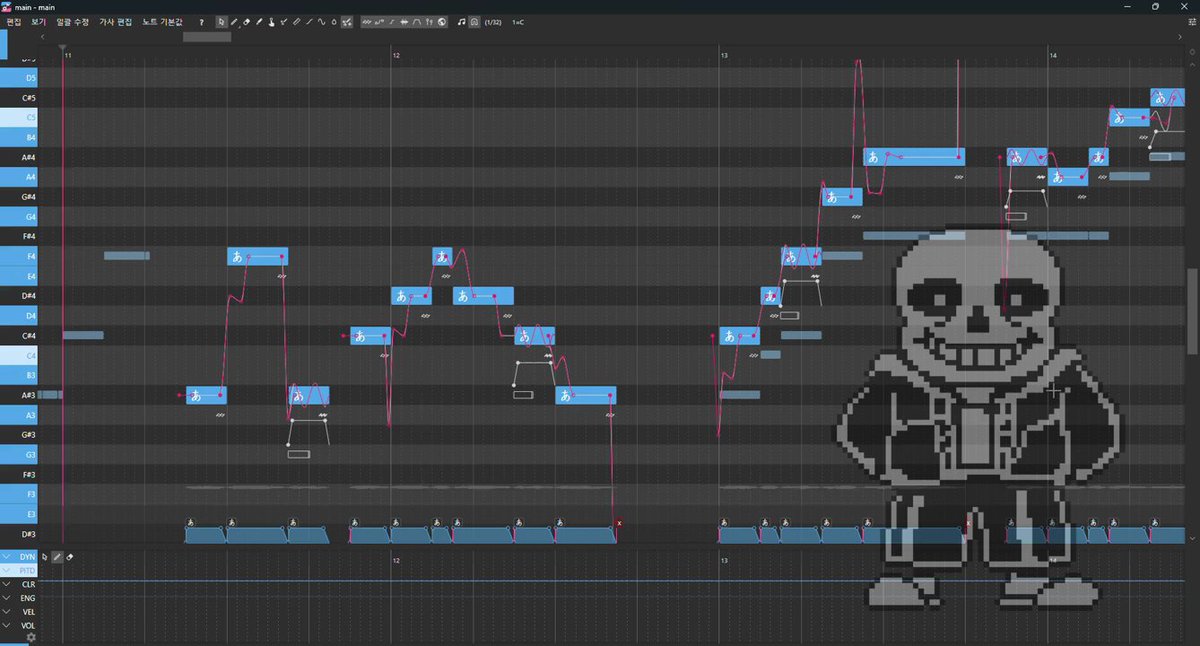Click the red x marker on the phoneme track
The width and height of the screenshot is (1200, 646).
click(619, 523)
